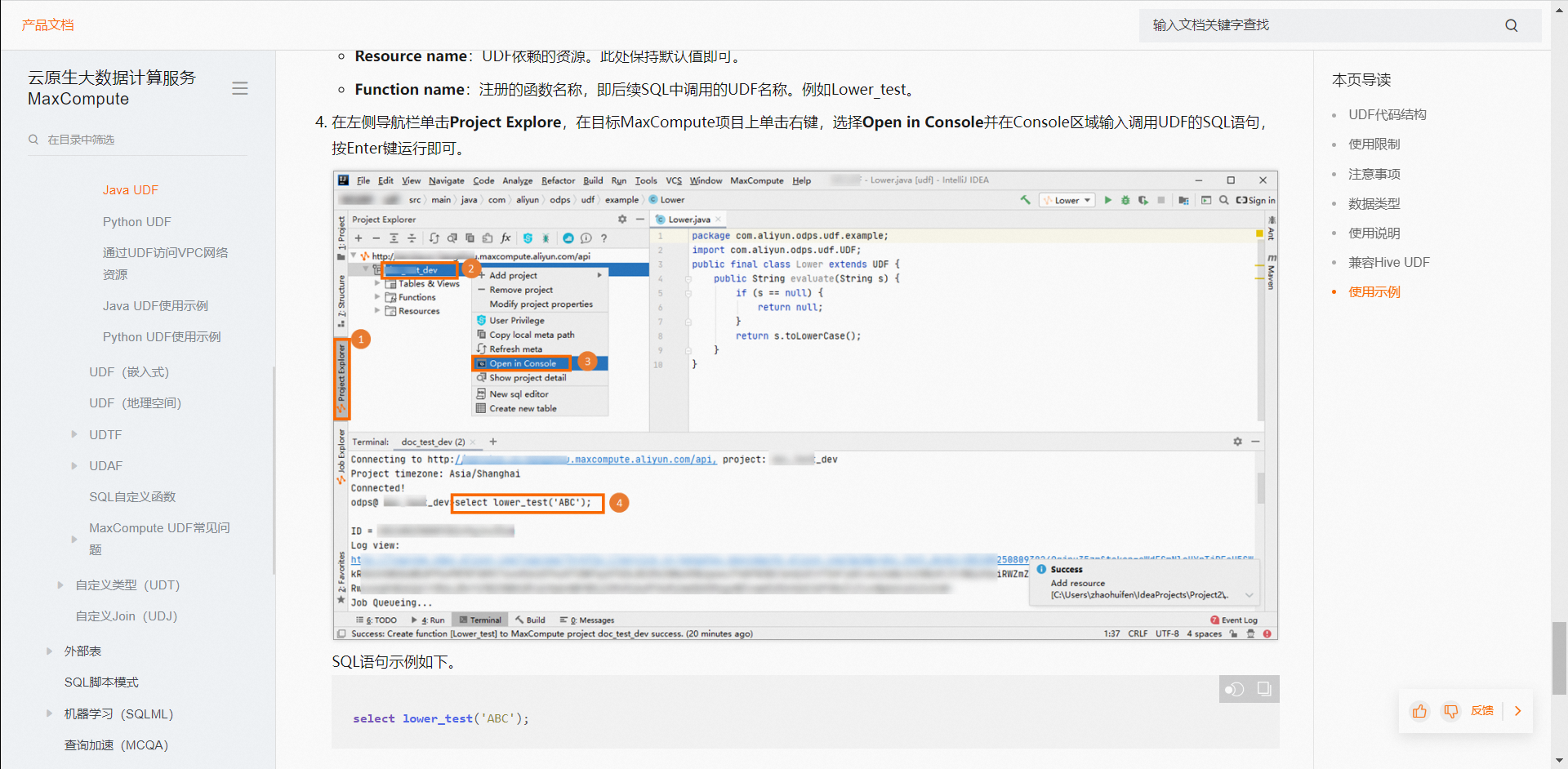
Task: Open SQL自定义函数 in the sidebar
Action: 132,497
